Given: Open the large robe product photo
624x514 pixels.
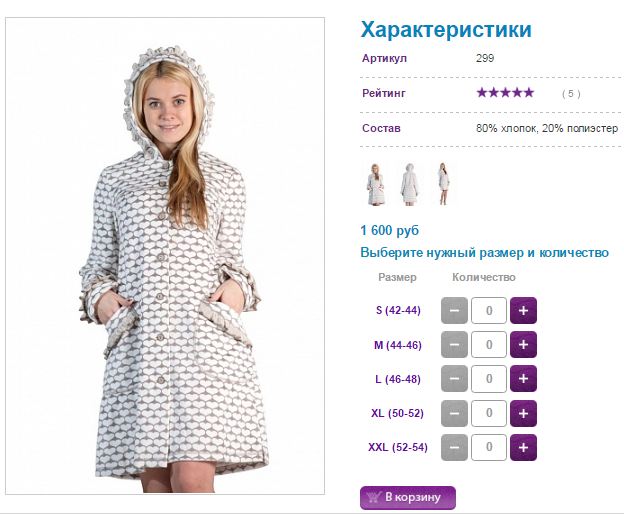Looking at the screenshot, I should pyautogui.click(x=165, y=256).
